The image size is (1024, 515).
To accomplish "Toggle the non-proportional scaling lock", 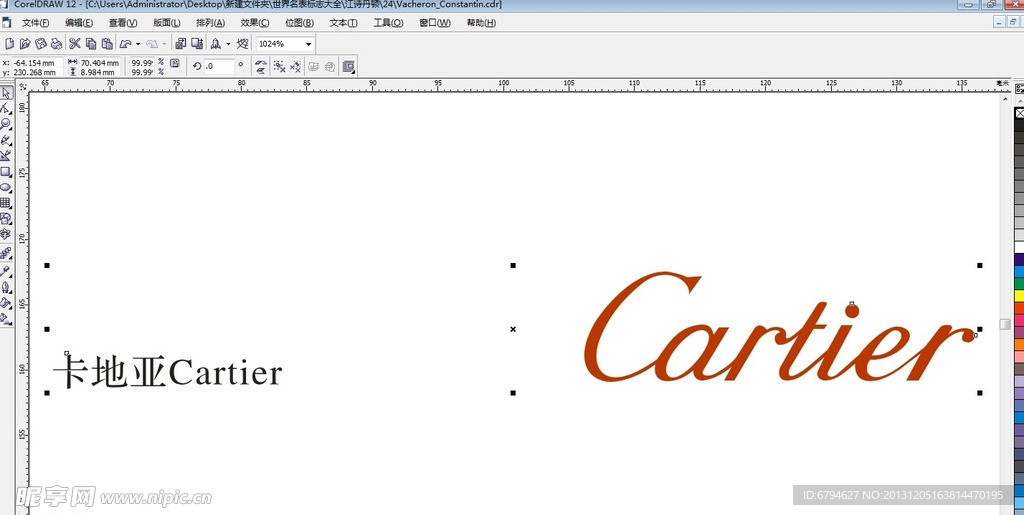I will click(175, 64).
